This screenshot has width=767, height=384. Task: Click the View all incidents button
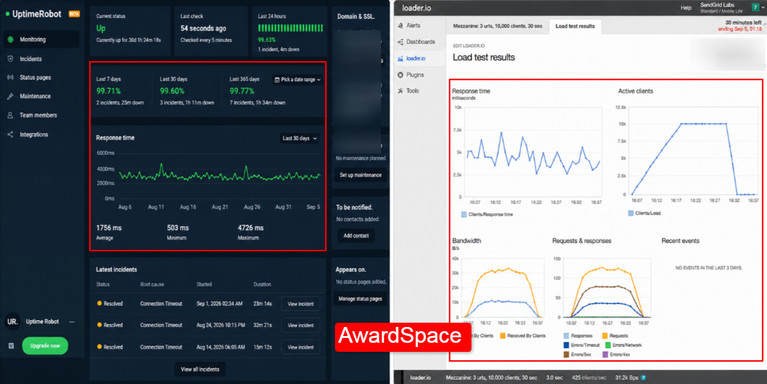[x=200, y=369]
